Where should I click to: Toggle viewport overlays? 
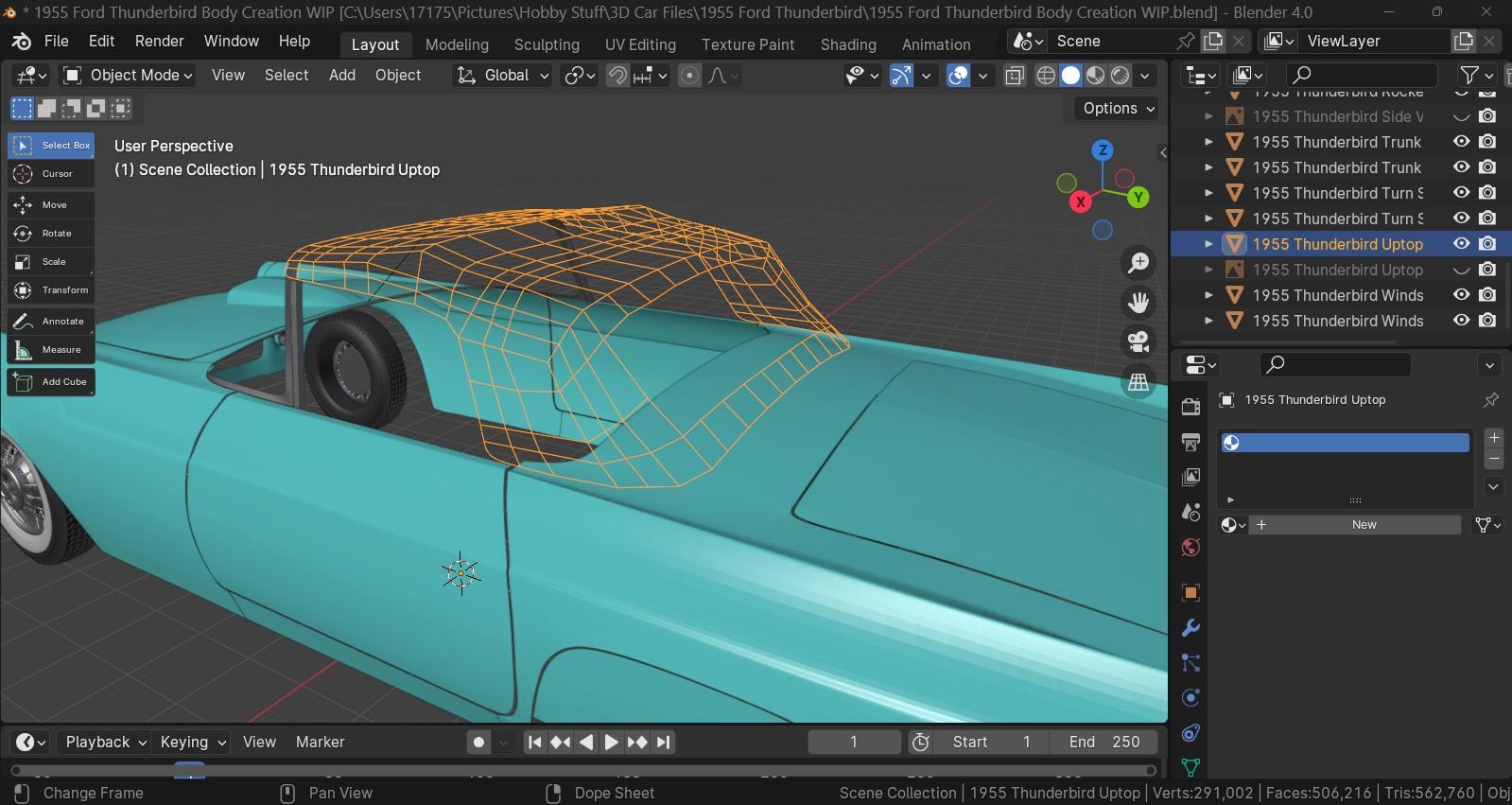[x=958, y=76]
